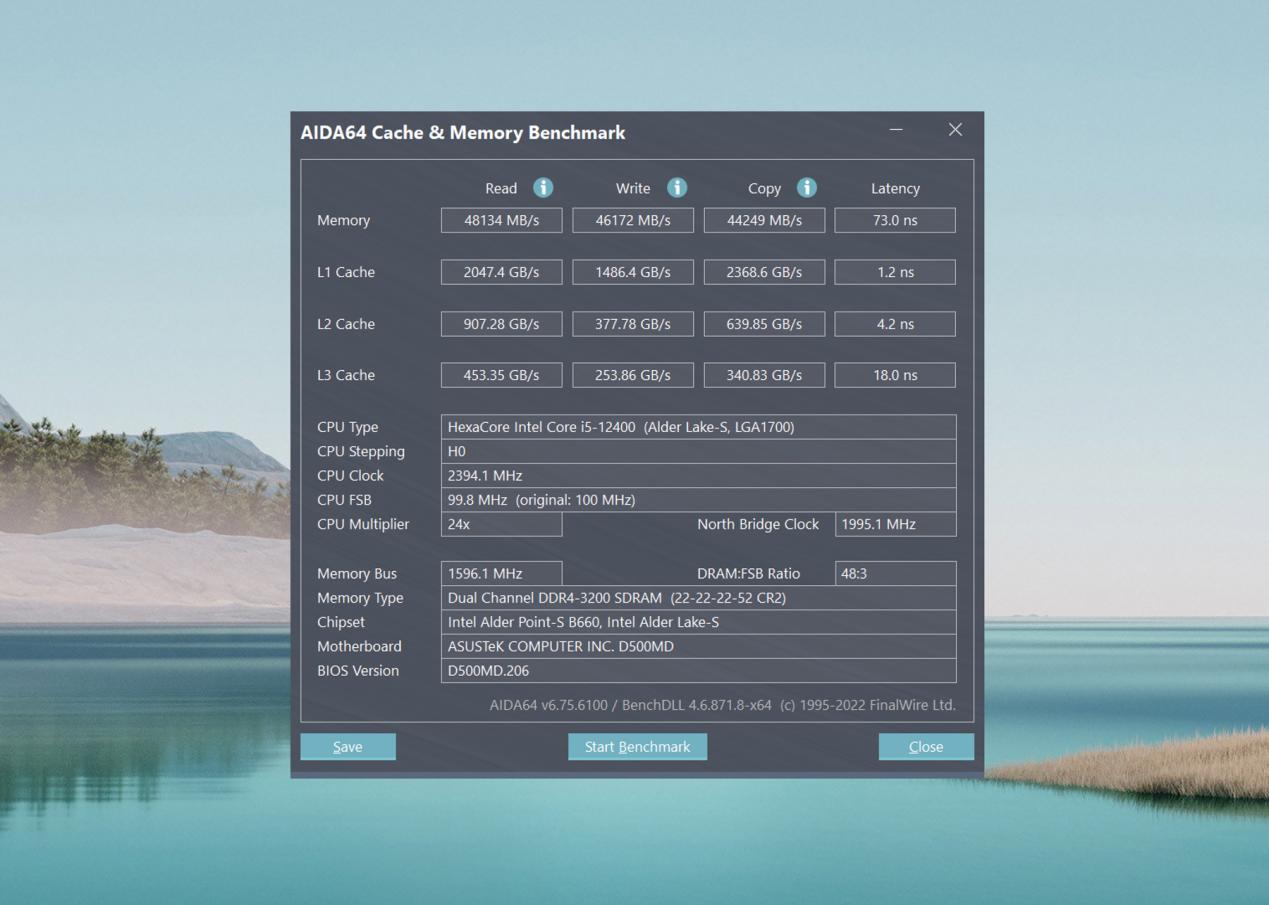This screenshot has width=1269, height=905.
Task: Click the info icon beside Write
Action: click(677, 188)
